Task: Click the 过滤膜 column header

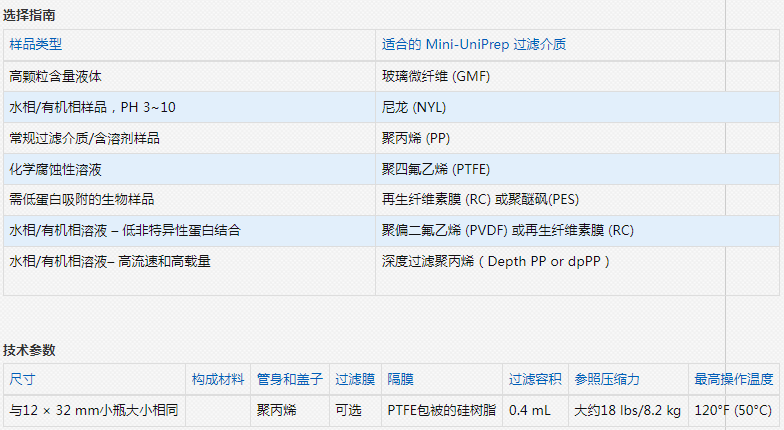Action: pyautogui.click(x=355, y=380)
